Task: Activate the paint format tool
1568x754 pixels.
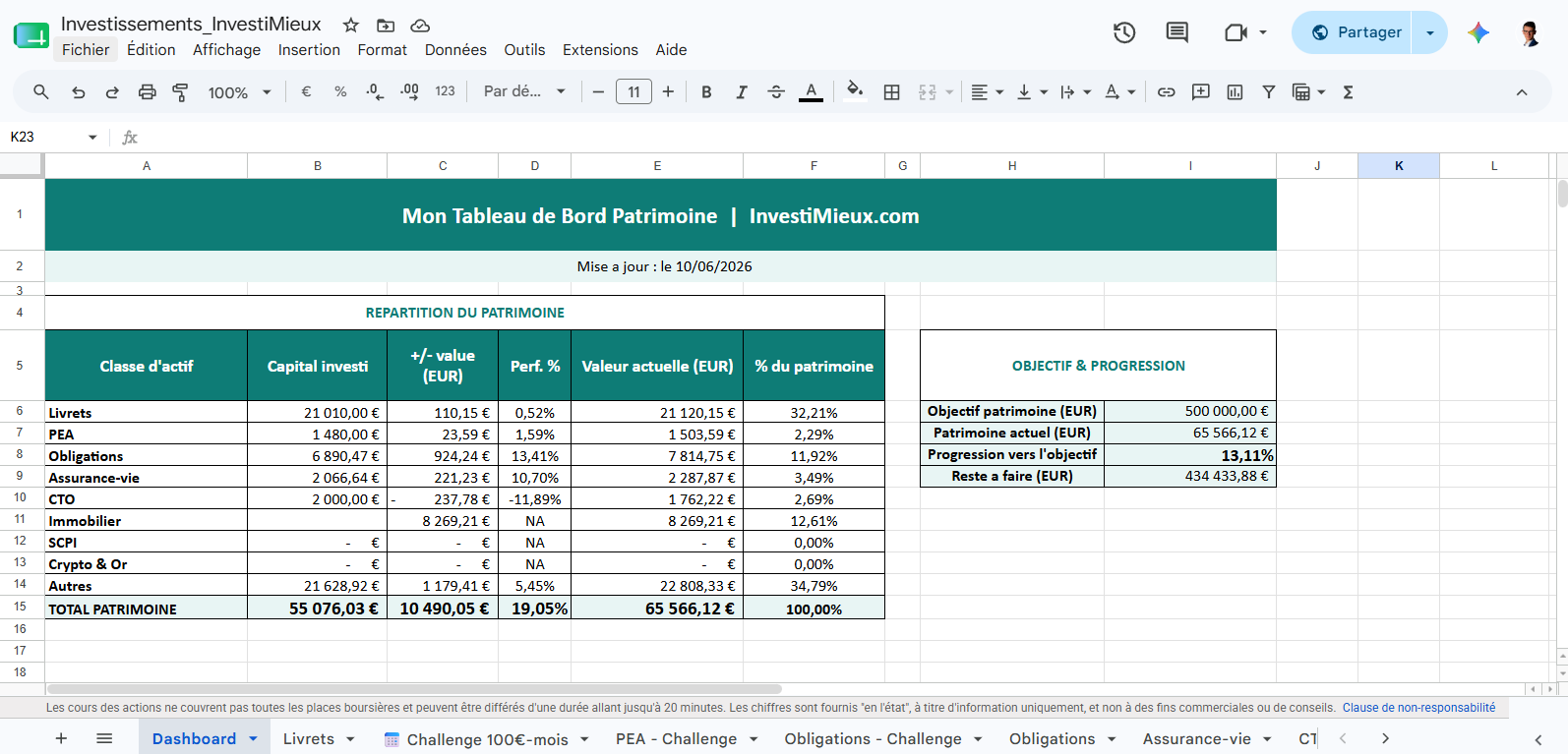Action: (x=180, y=91)
